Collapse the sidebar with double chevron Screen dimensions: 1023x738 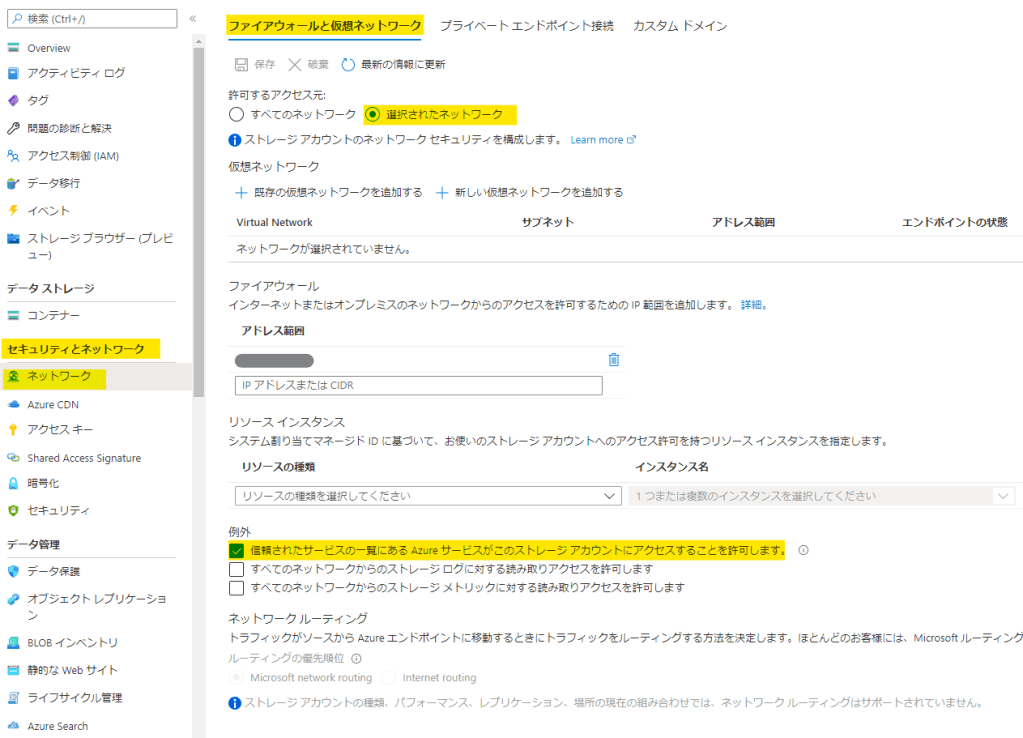pos(193,19)
